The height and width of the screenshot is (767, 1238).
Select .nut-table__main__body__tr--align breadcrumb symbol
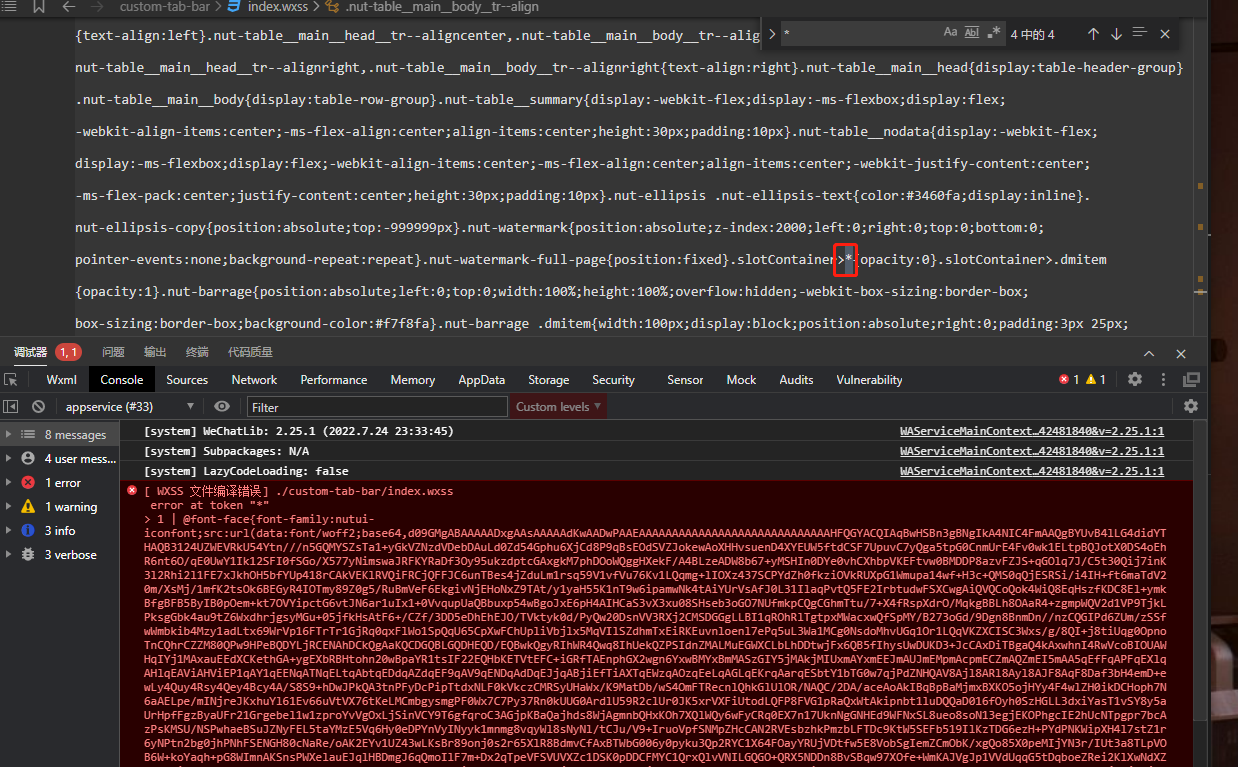[442, 7]
